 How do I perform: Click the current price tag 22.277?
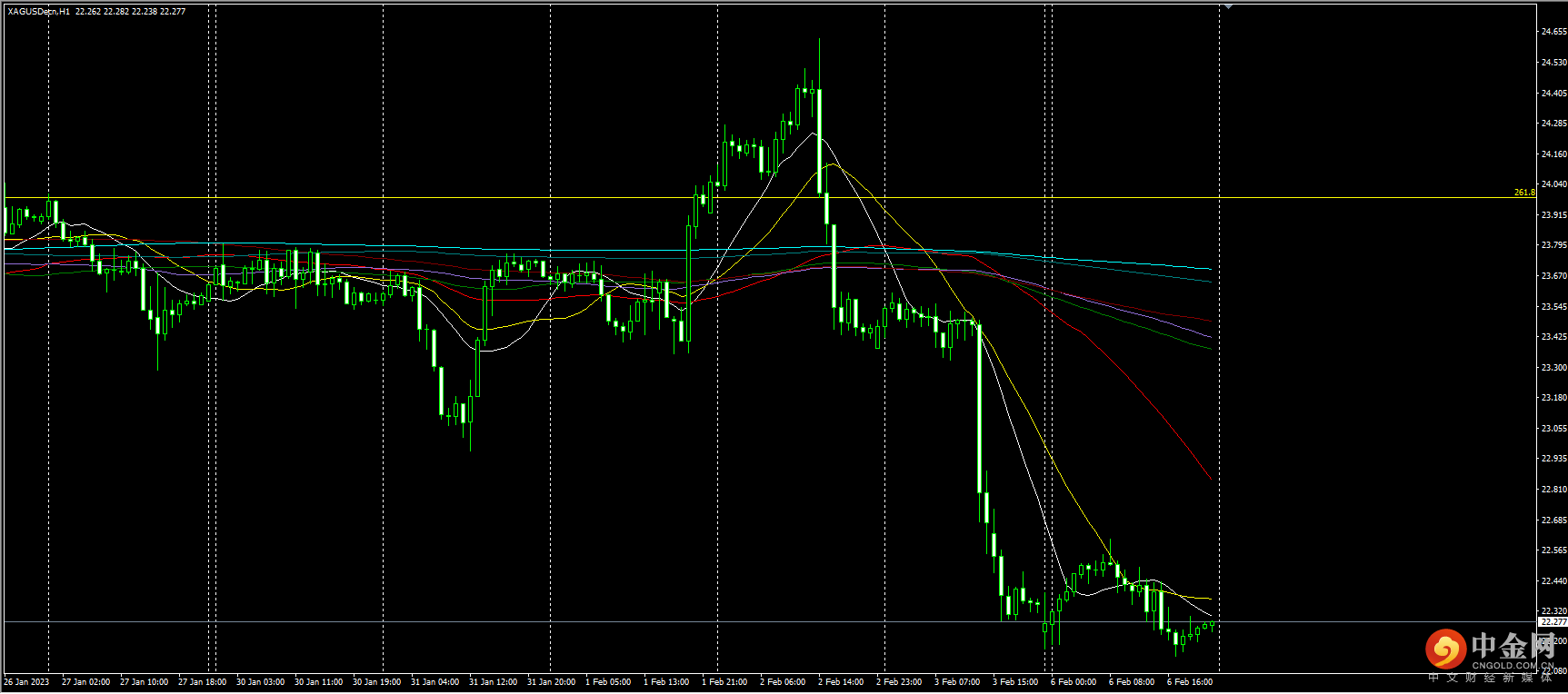1553,622
